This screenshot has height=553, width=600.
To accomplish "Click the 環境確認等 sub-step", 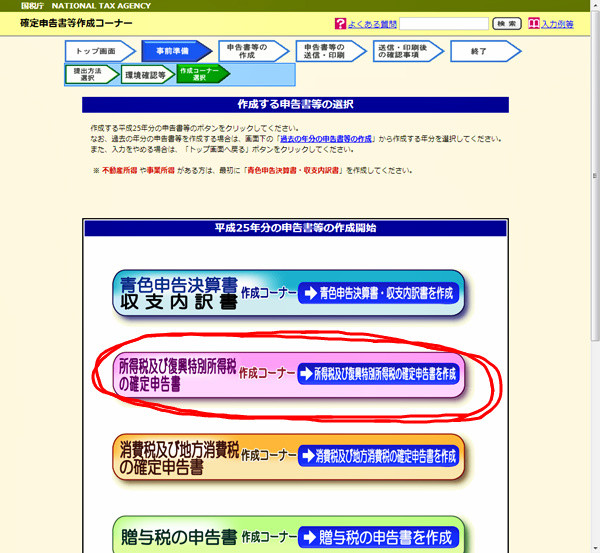I will pos(148,75).
